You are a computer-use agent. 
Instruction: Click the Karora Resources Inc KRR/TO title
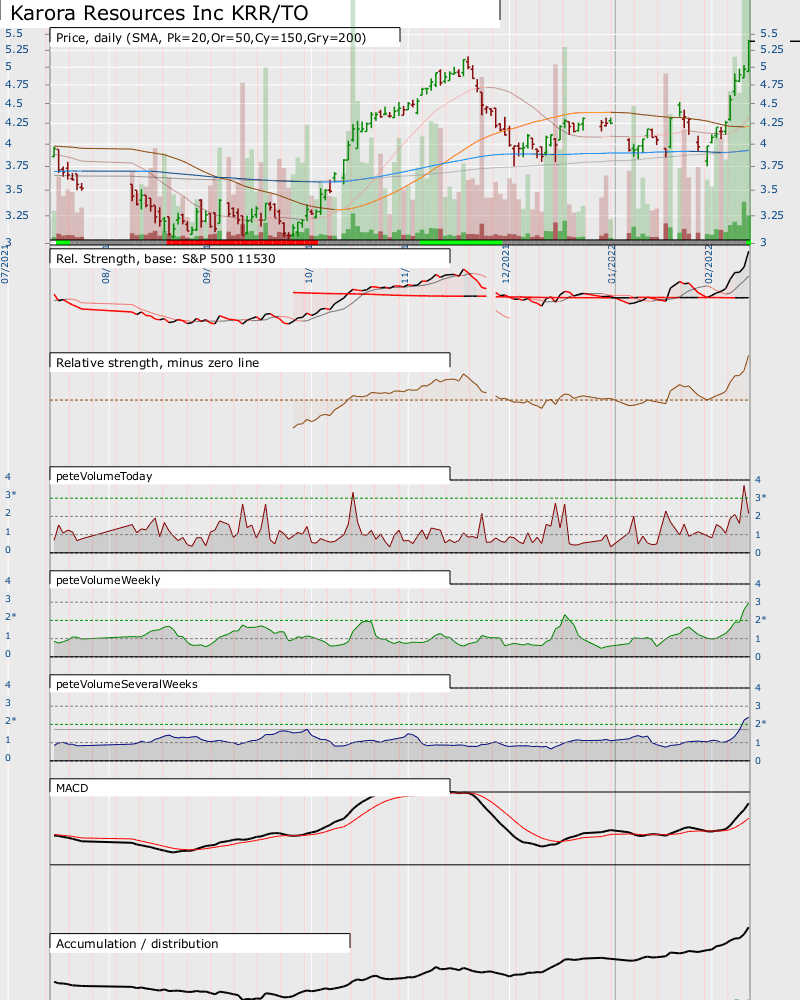point(159,13)
